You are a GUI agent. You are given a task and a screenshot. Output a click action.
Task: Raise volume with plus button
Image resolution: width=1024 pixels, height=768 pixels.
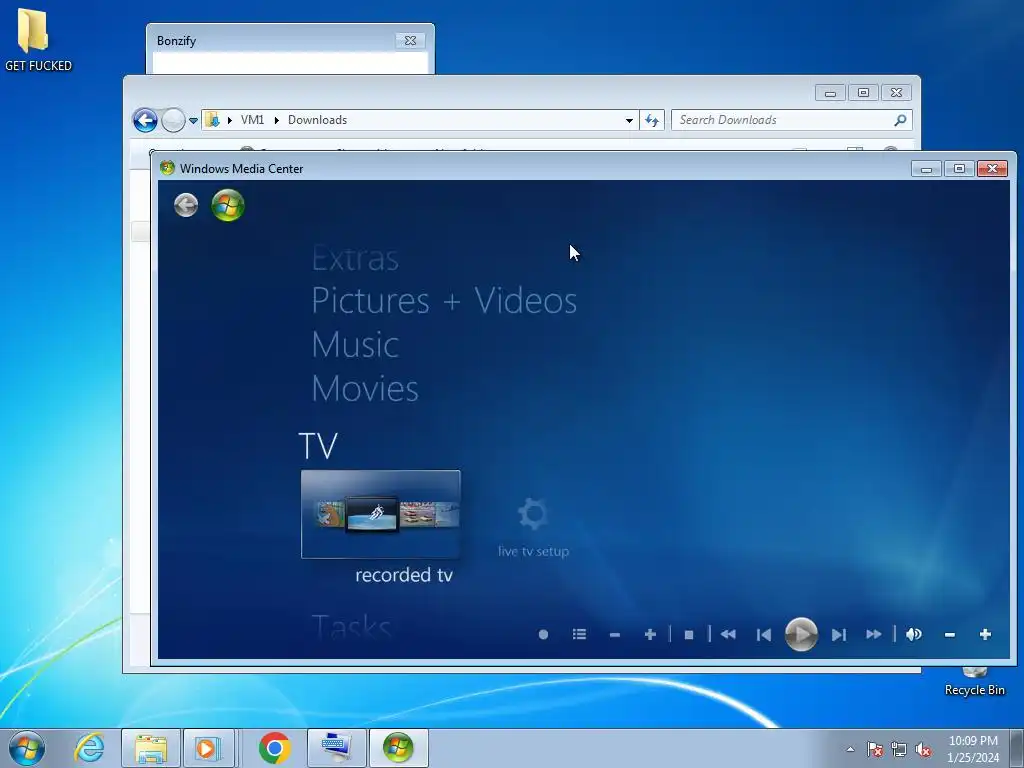click(x=985, y=634)
